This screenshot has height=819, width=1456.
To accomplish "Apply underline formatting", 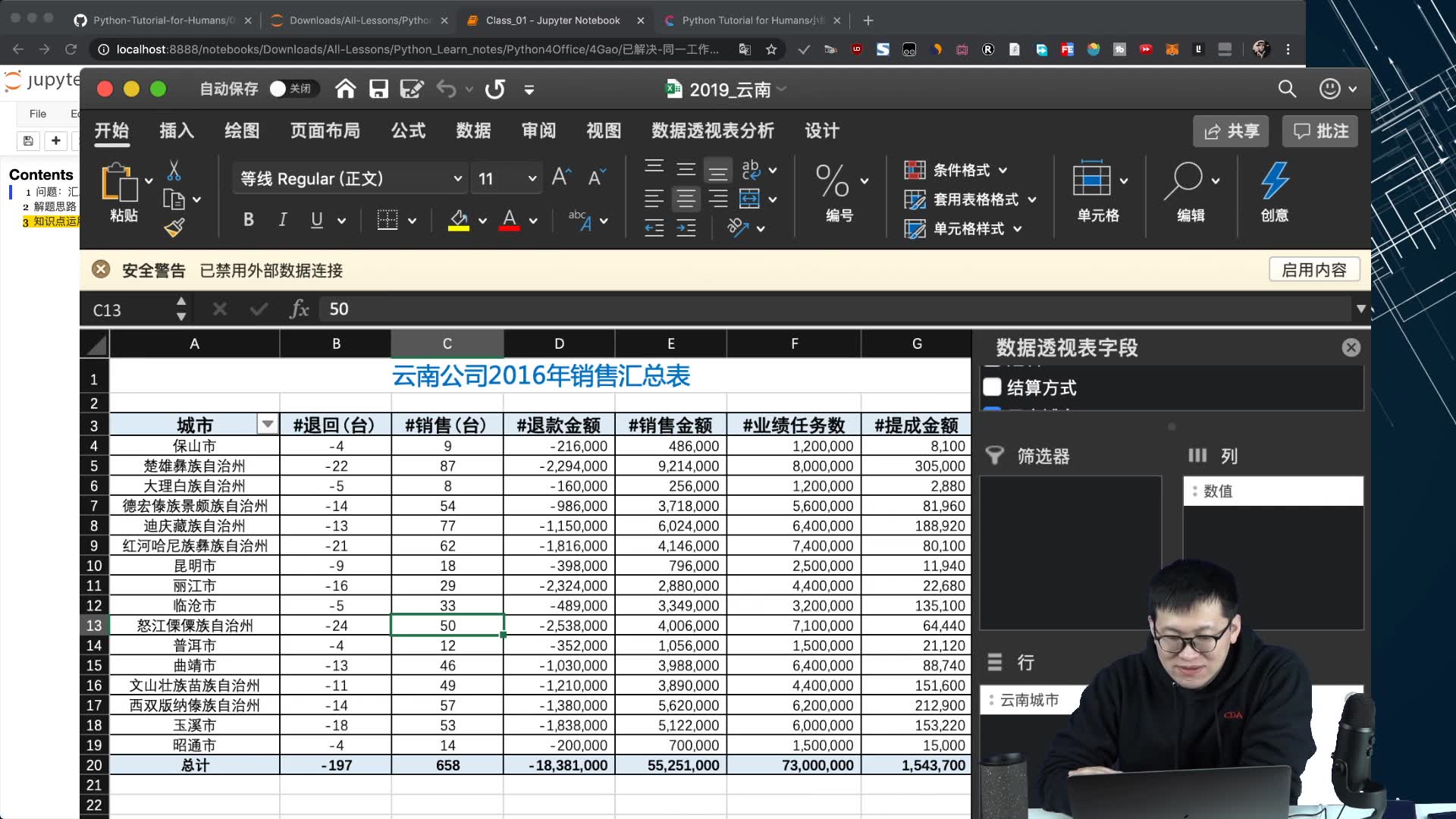I will point(316,221).
